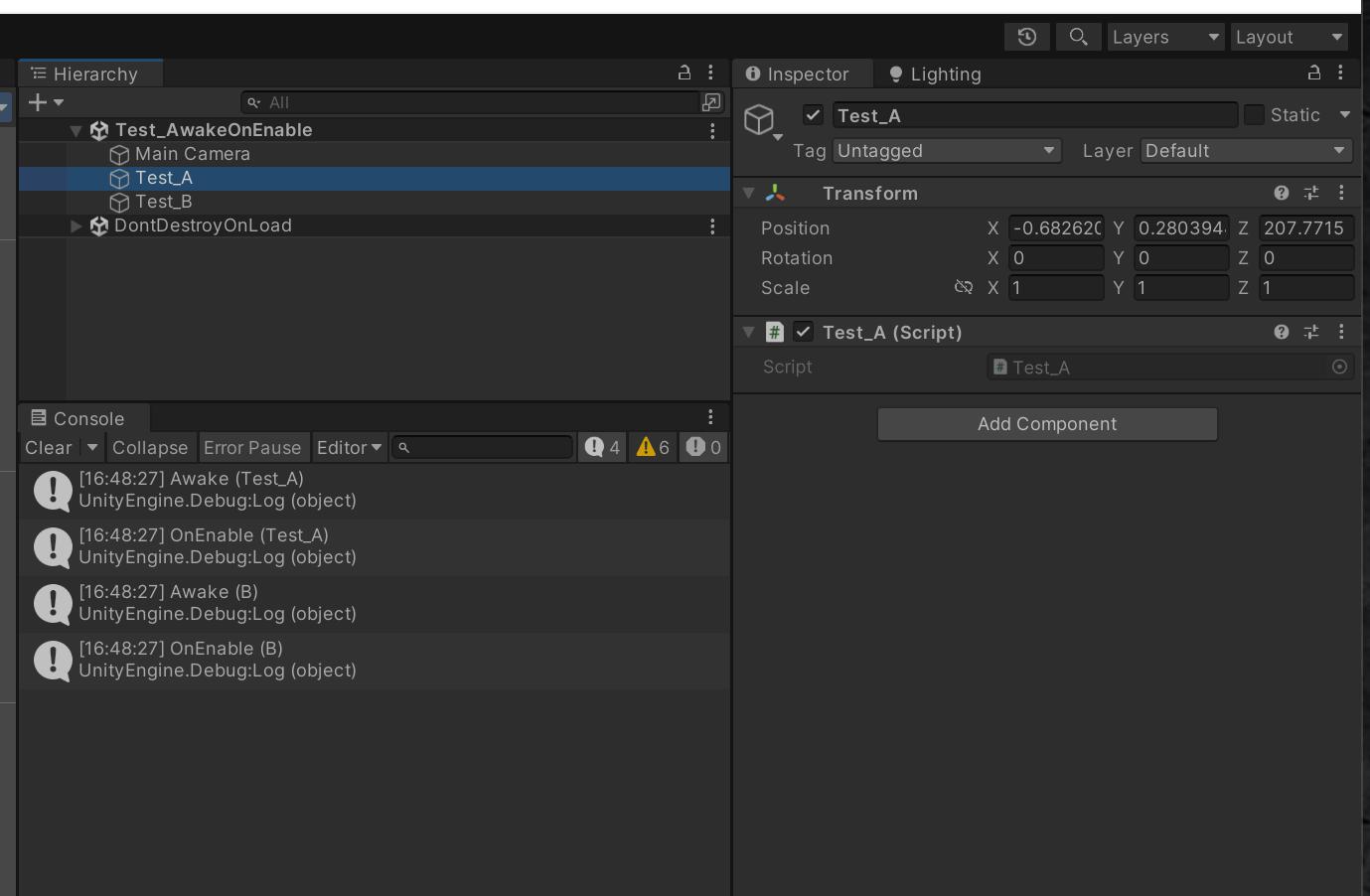Open the create-object dropdown arrow in Hierarchy
1370x896 pixels.
click(59, 102)
